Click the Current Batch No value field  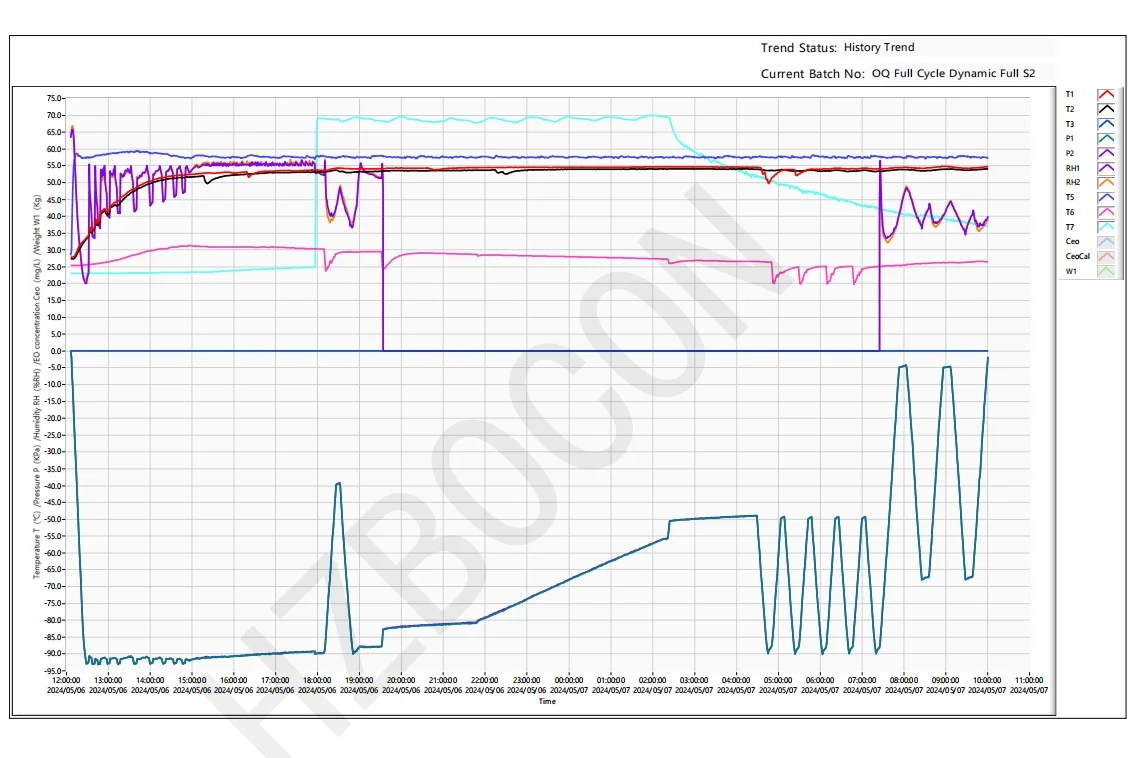[x=953, y=74]
